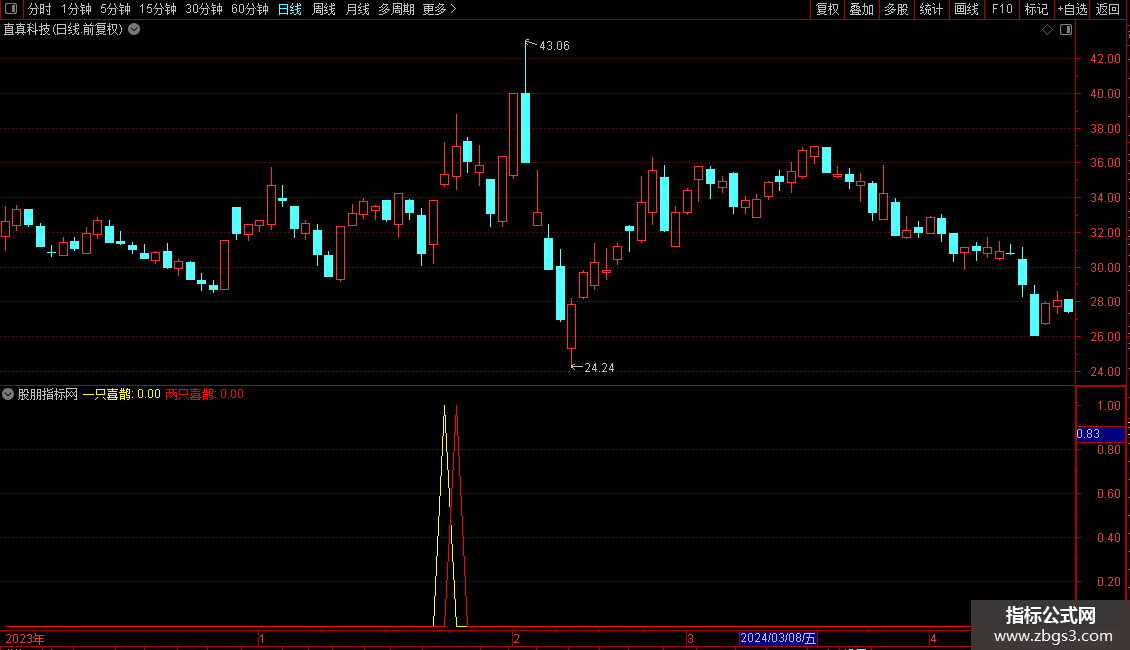Click the diamond icon above price axis
The height and width of the screenshot is (650, 1130).
[x=1048, y=30]
